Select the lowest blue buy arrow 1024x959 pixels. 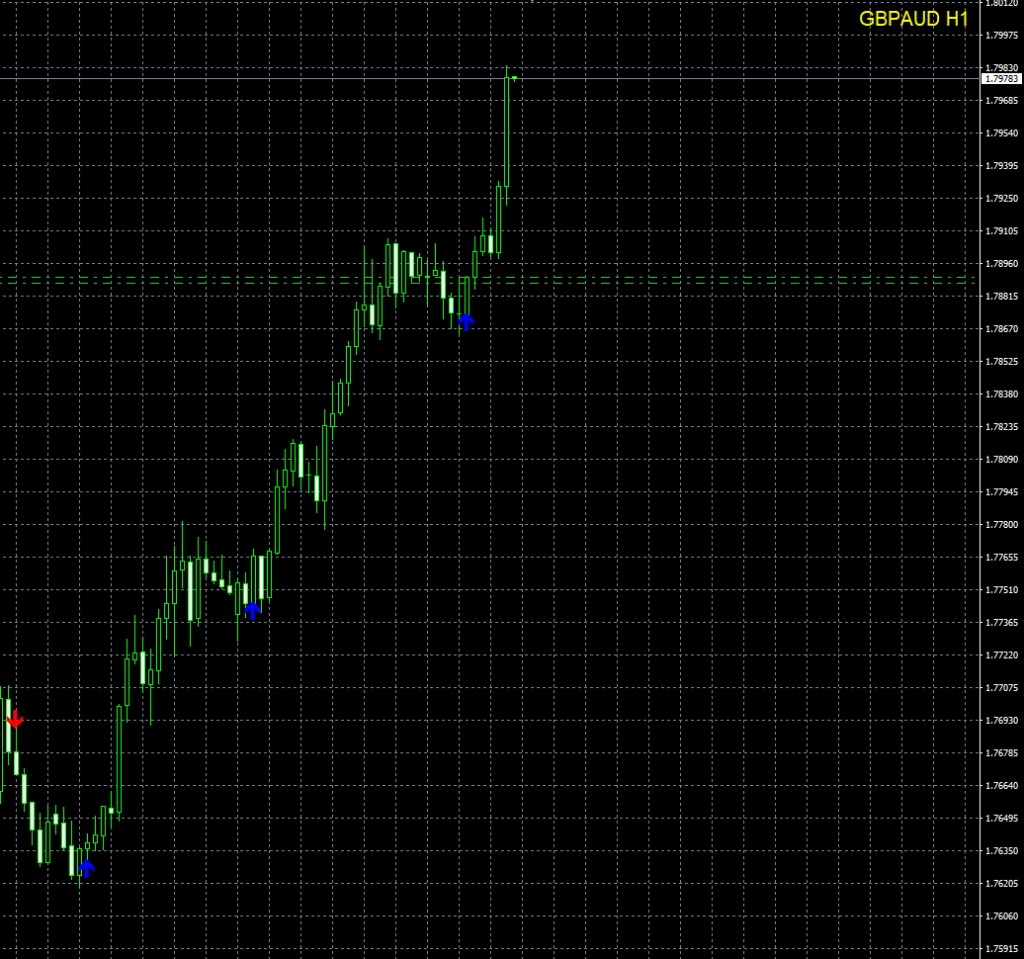(87, 867)
